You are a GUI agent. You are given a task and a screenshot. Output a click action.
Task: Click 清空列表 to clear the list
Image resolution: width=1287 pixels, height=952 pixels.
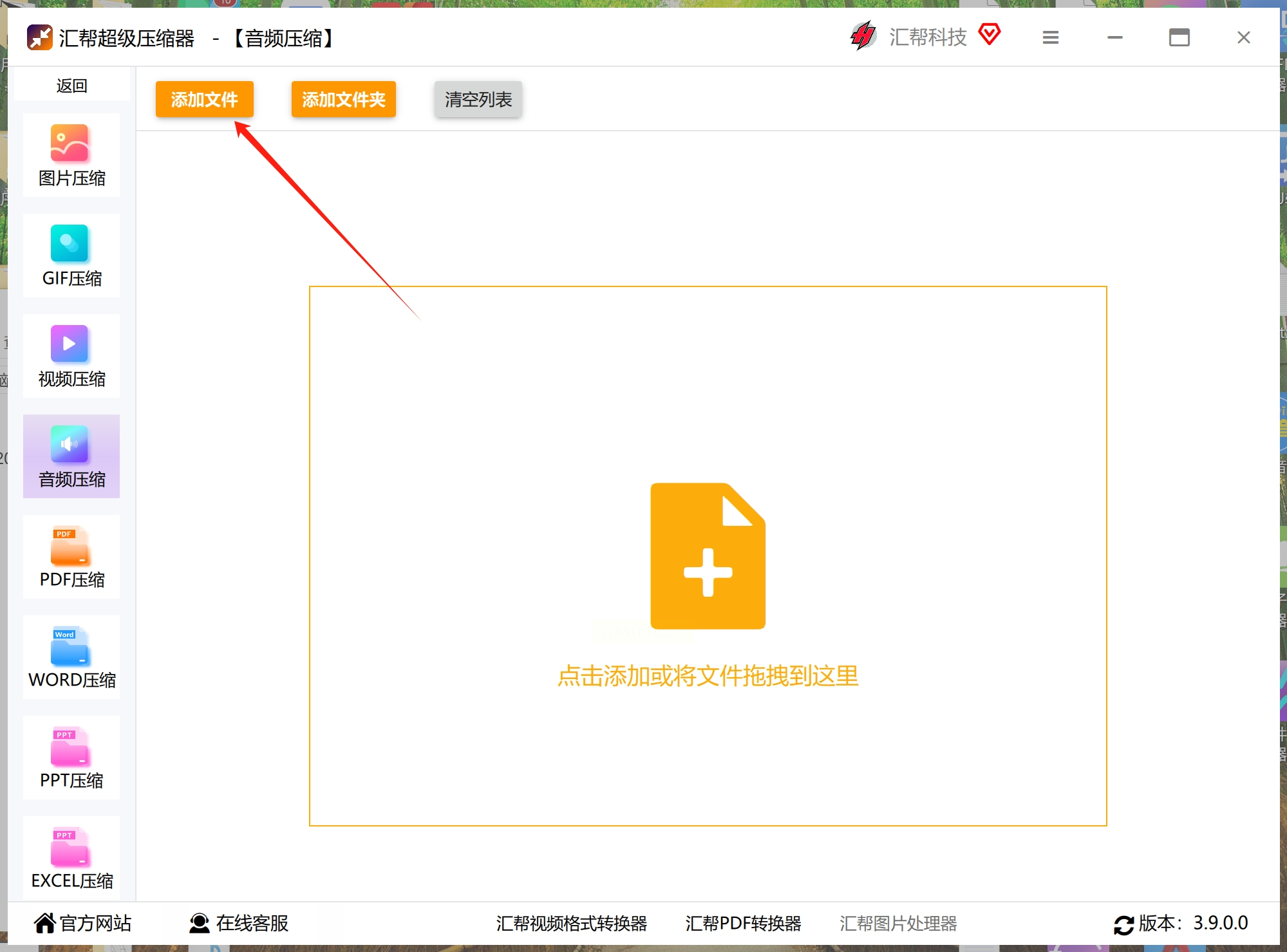(478, 100)
